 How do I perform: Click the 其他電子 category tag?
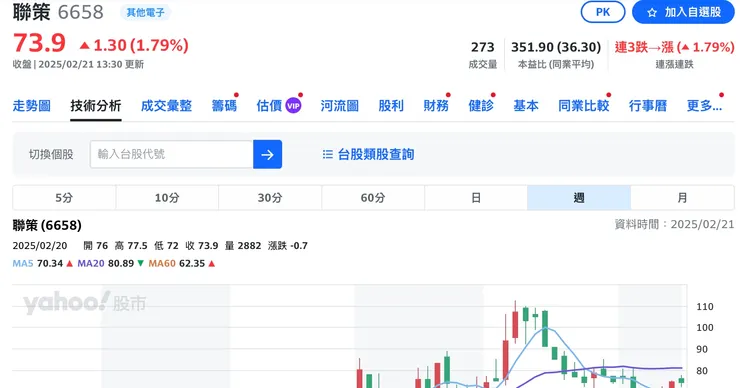145,13
